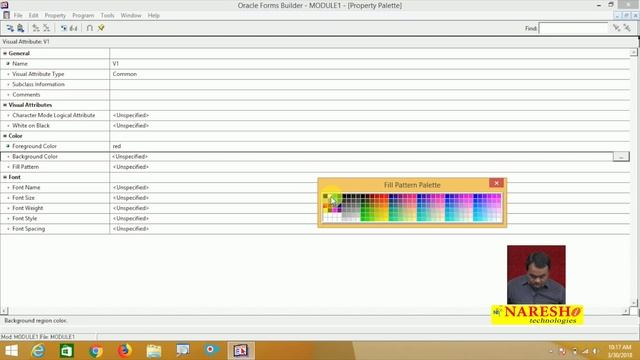Click the Property Class toolbar icon
Image resolution: width=640 pixels, height=360 pixels.
(x=64, y=28)
